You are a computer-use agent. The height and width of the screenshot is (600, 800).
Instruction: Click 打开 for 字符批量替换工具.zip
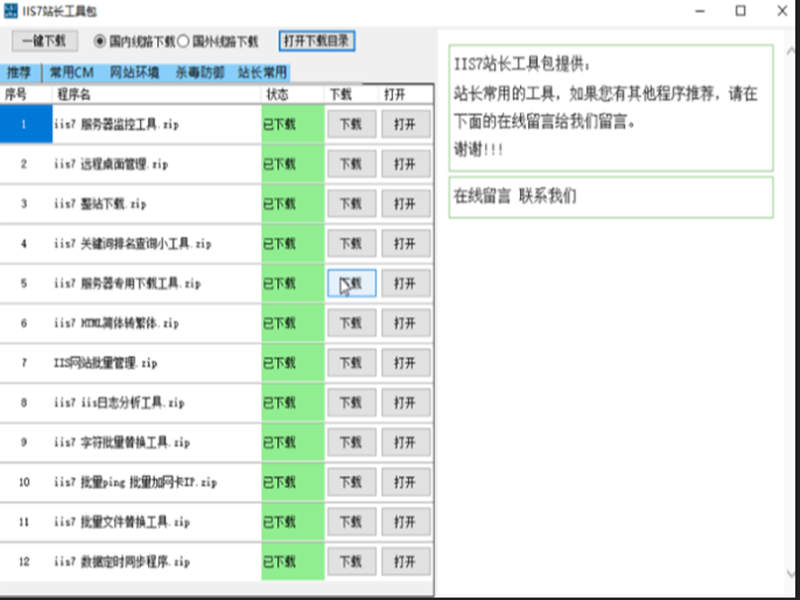(406, 442)
